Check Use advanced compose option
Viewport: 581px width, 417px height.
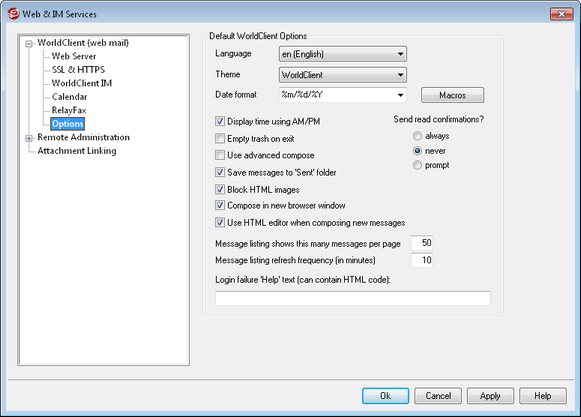pyautogui.click(x=220, y=155)
